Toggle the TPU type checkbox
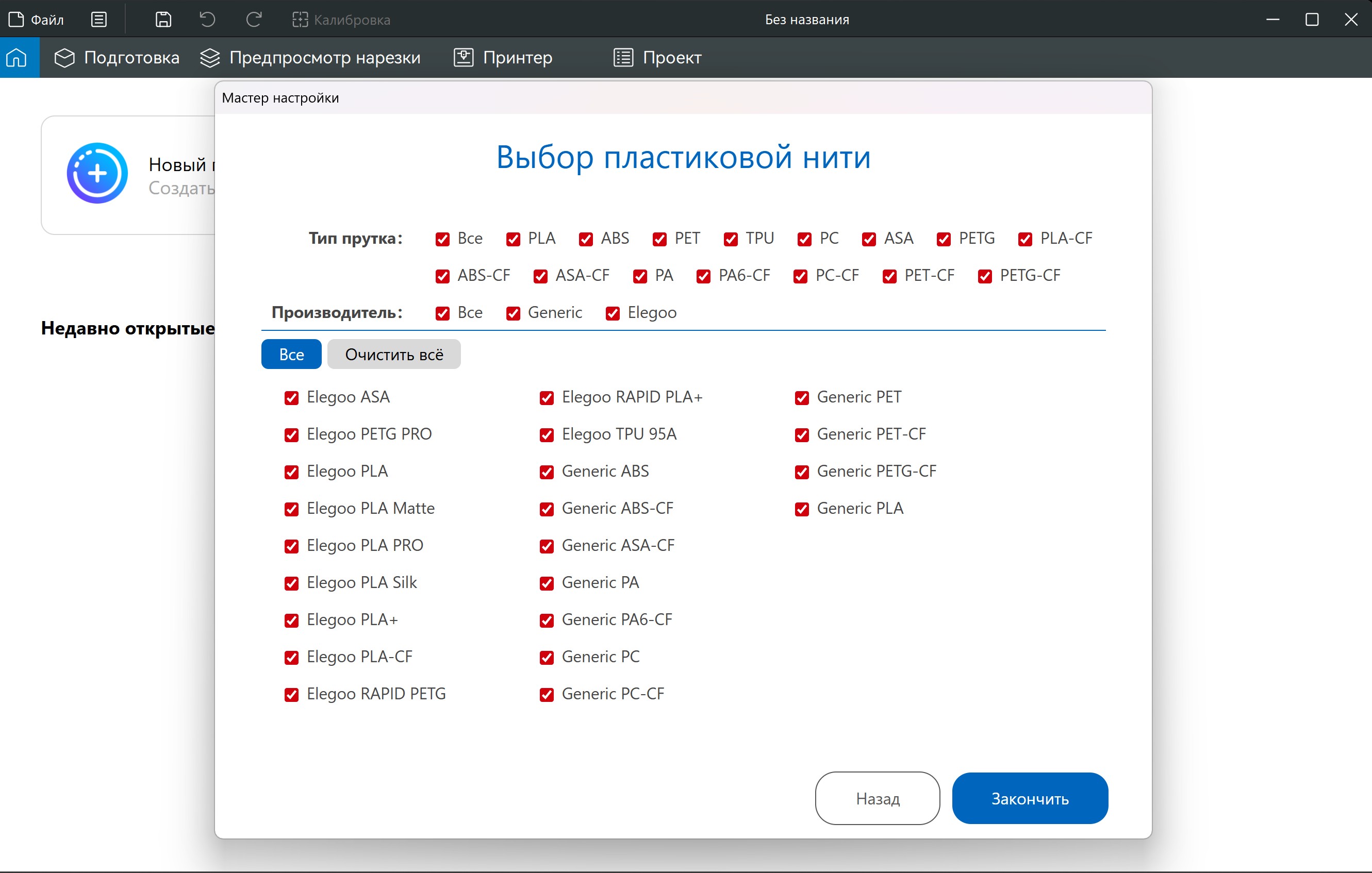Viewport: 1372px width, 873px height. [x=731, y=239]
